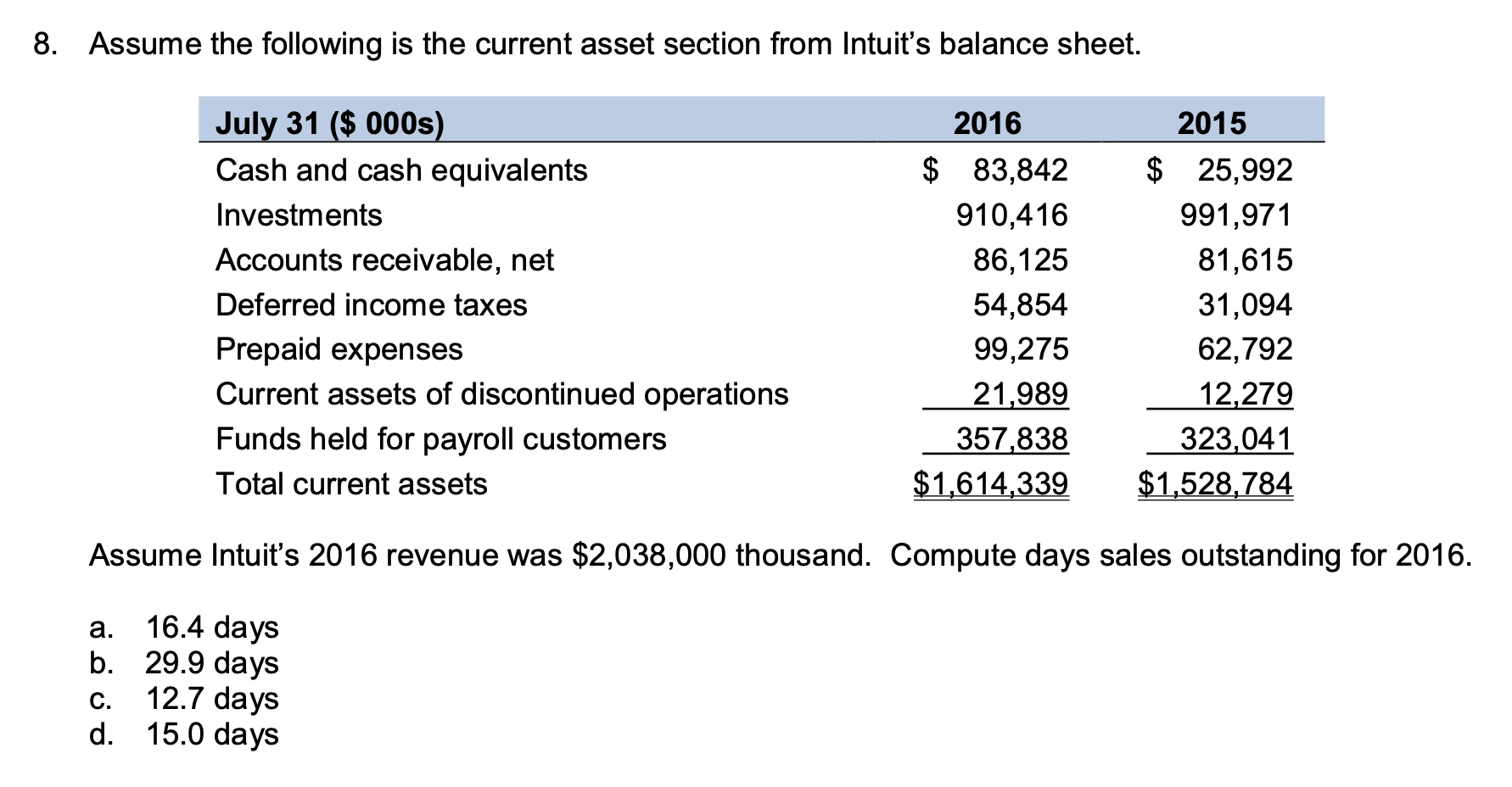
Task: Select answer option c. 12.7 days
Action: pyautogui.click(x=184, y=699)
